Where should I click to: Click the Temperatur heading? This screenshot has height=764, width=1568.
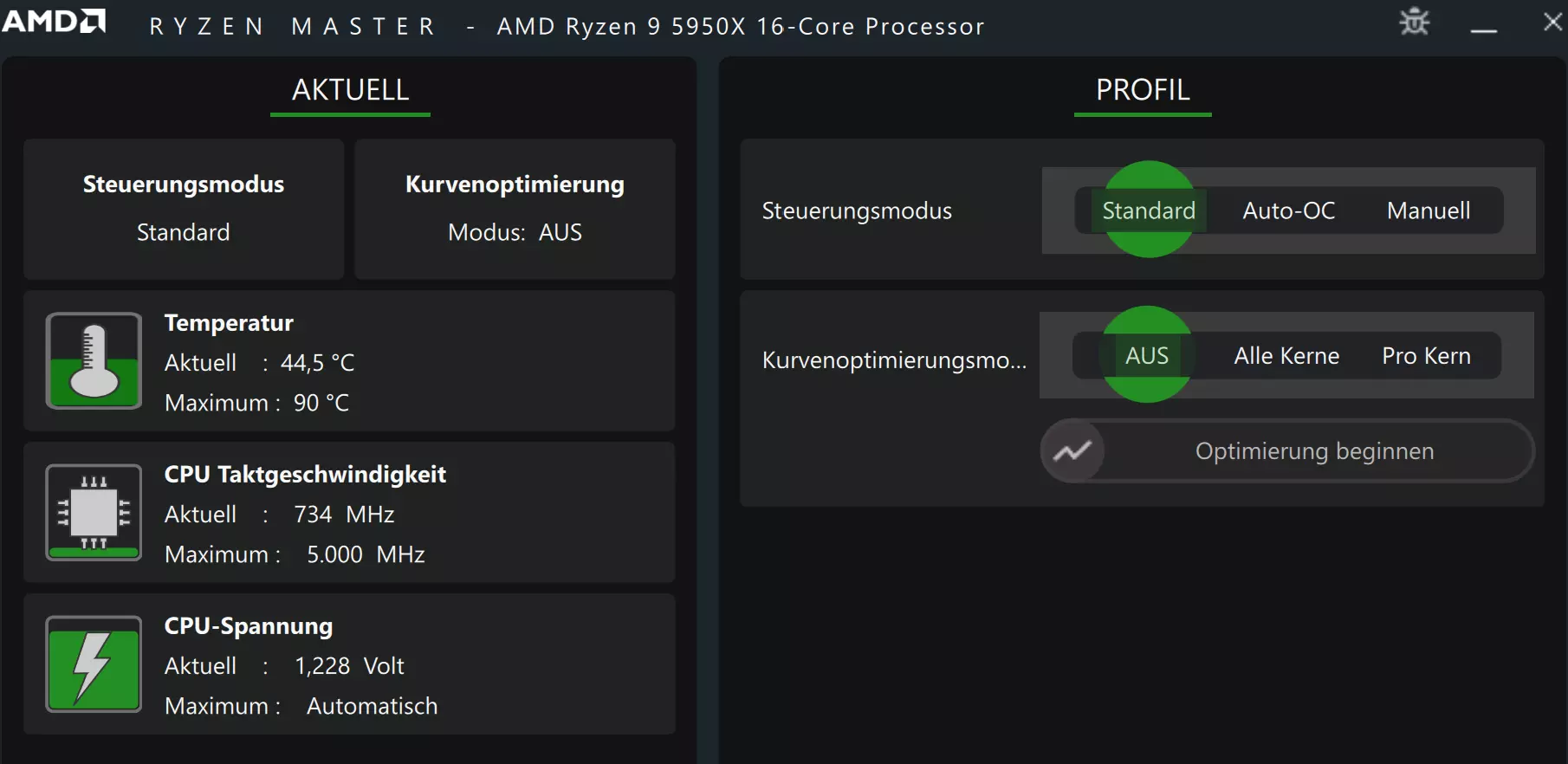(229, 323)
